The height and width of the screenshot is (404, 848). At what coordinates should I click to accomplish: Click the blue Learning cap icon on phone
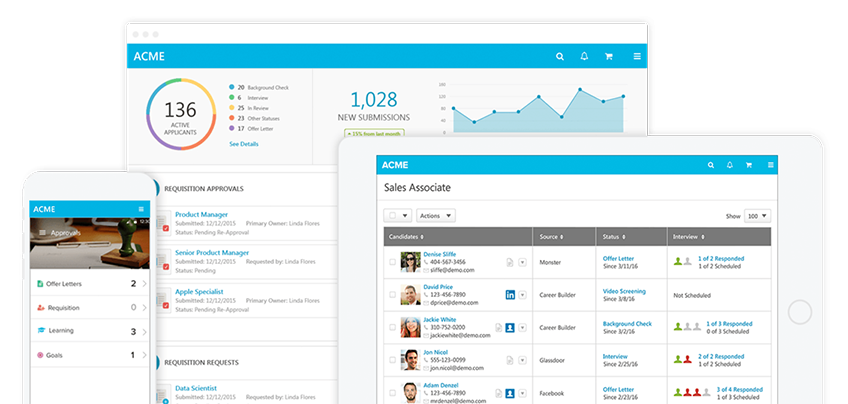pos(41,330)
